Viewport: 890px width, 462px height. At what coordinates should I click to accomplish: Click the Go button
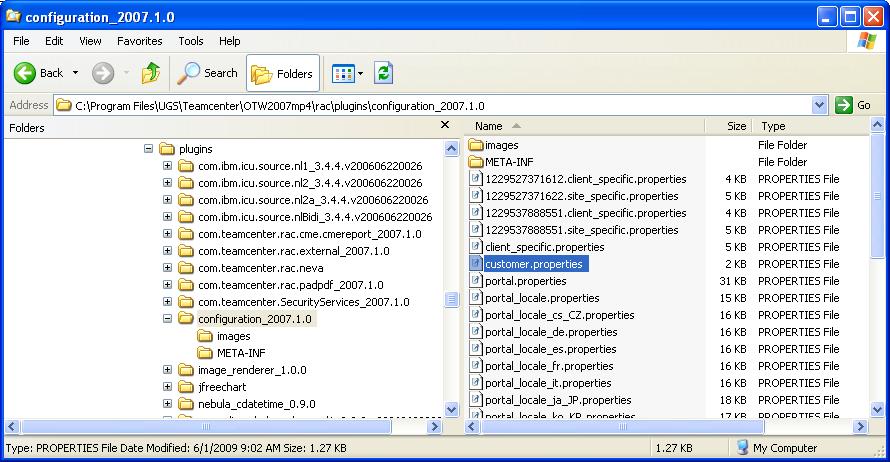point(853,105)
